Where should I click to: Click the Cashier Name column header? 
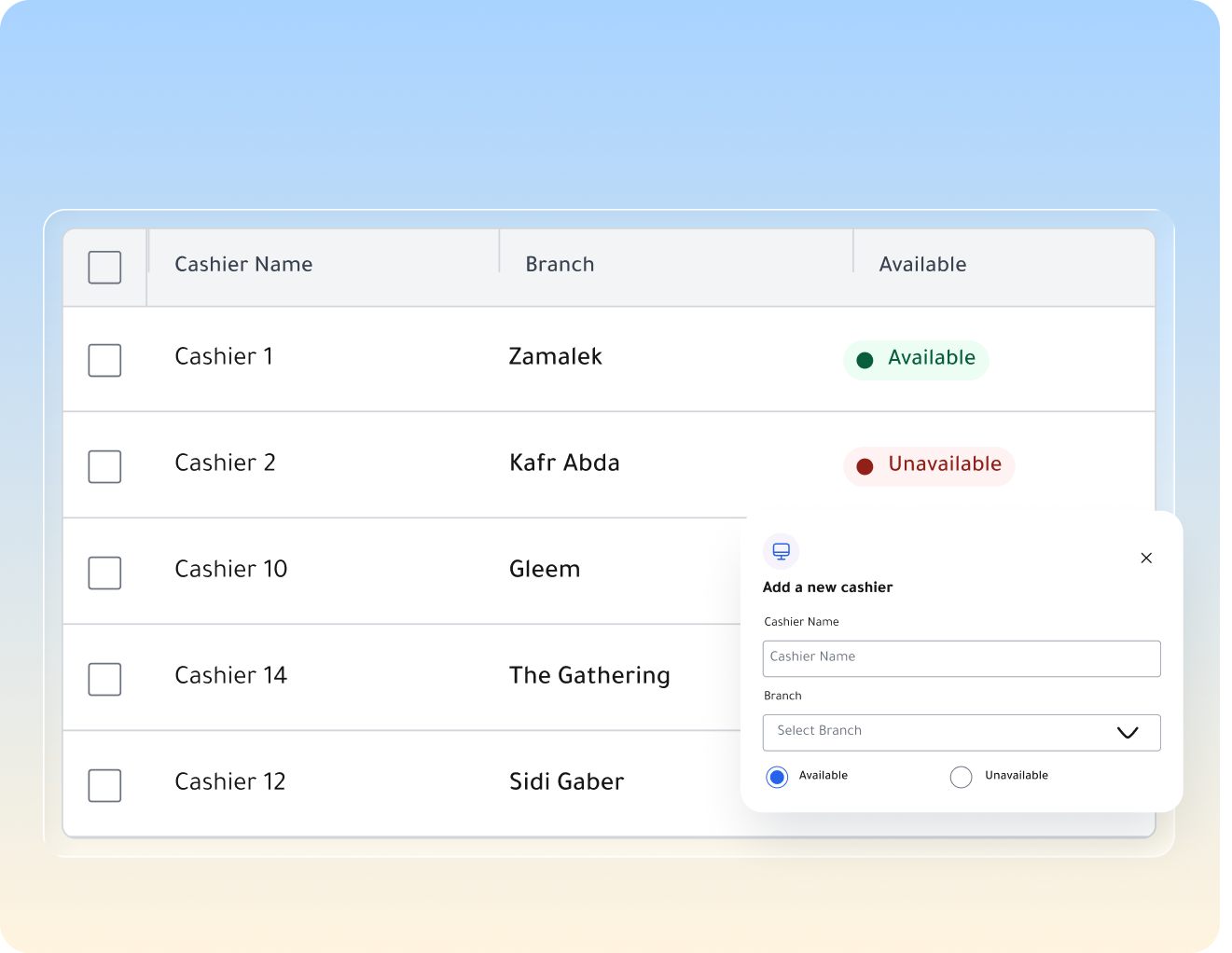[x=243, y=265]
